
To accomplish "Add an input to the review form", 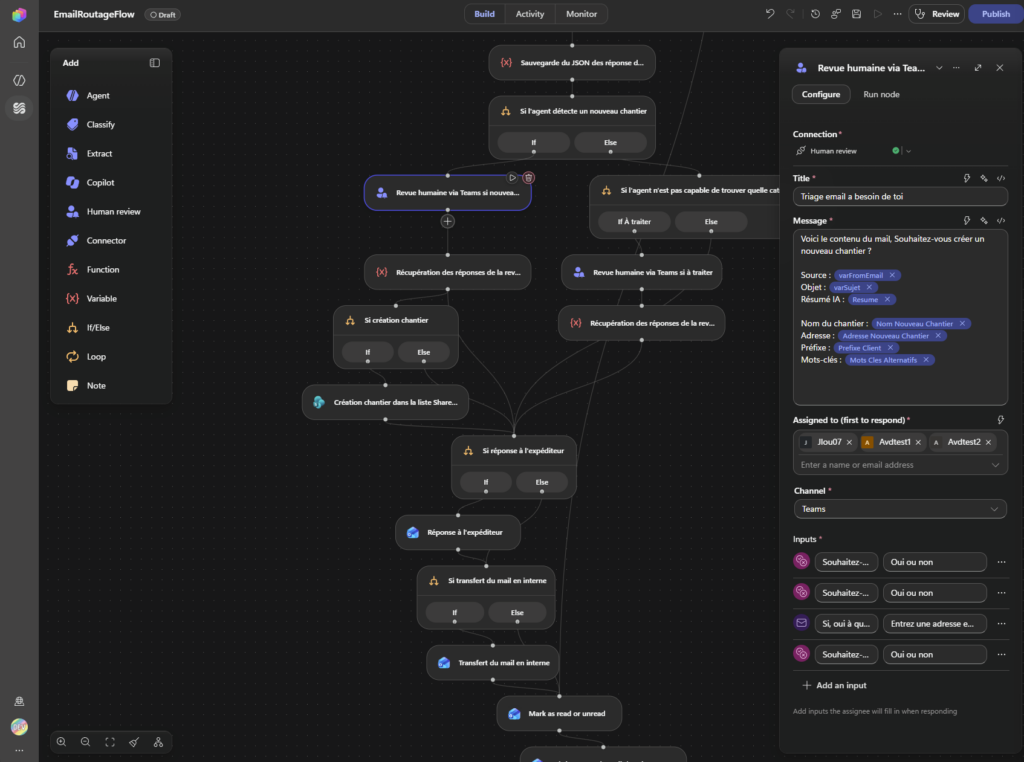I will point(834,685).
